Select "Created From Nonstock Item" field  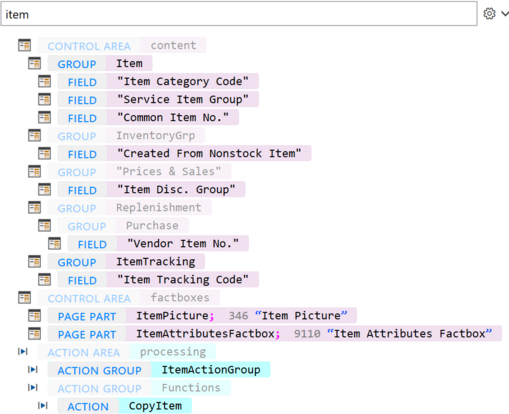point(184,154)
